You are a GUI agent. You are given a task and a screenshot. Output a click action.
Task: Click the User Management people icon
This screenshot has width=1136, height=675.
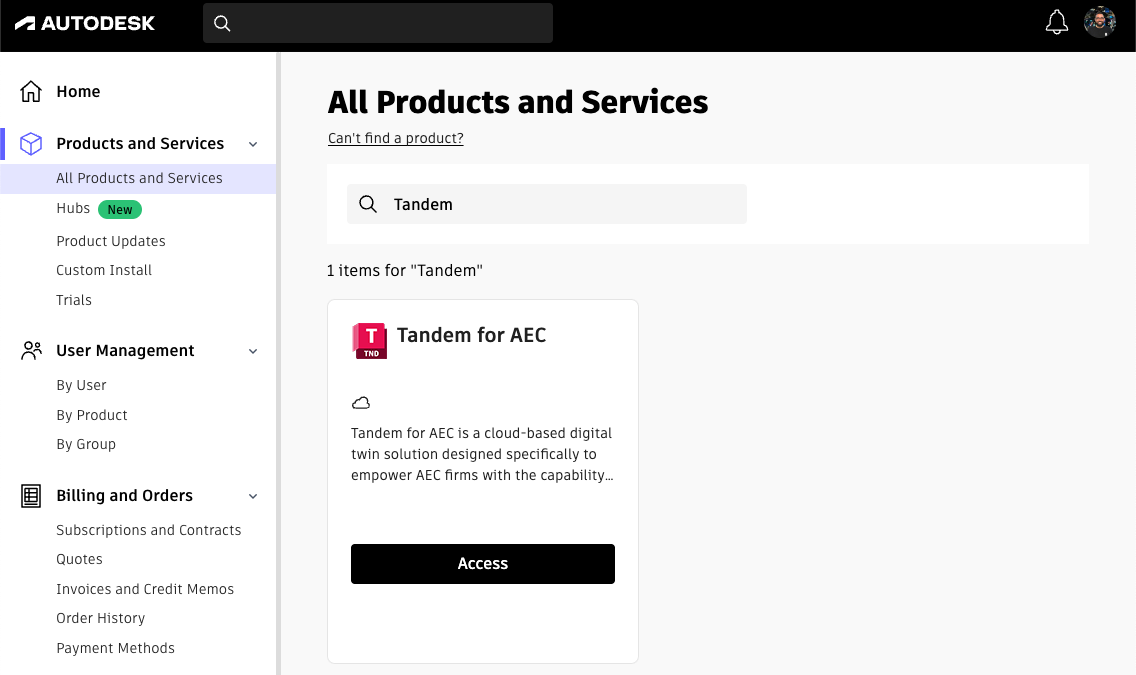coord(31,350)
